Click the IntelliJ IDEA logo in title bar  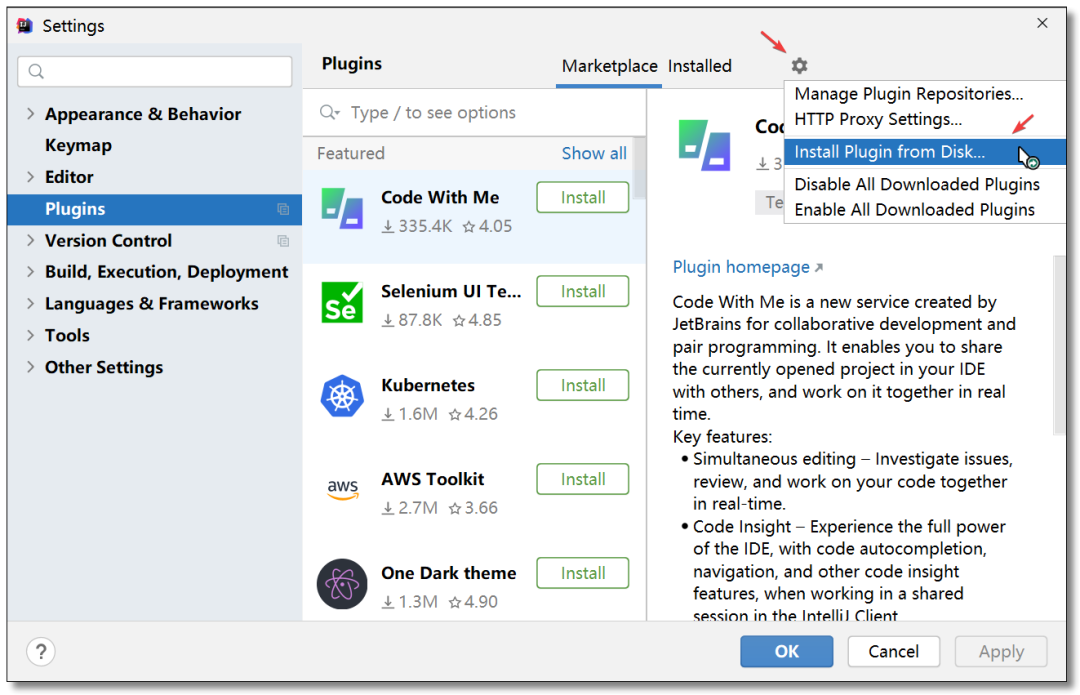pyautogui.click(x=25, y=25)
